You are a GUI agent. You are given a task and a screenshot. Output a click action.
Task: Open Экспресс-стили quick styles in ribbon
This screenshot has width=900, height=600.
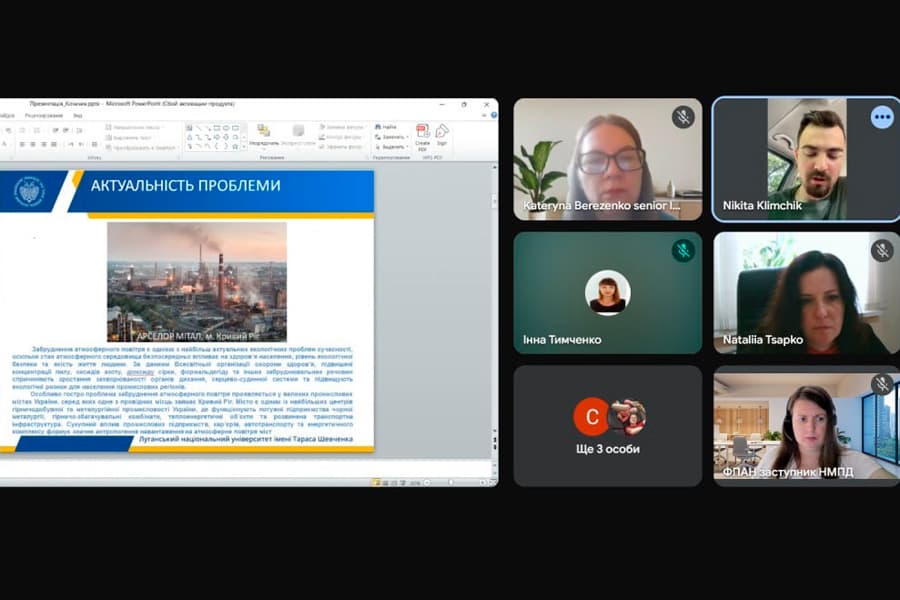pyautogui.click(x=298, y=134)
